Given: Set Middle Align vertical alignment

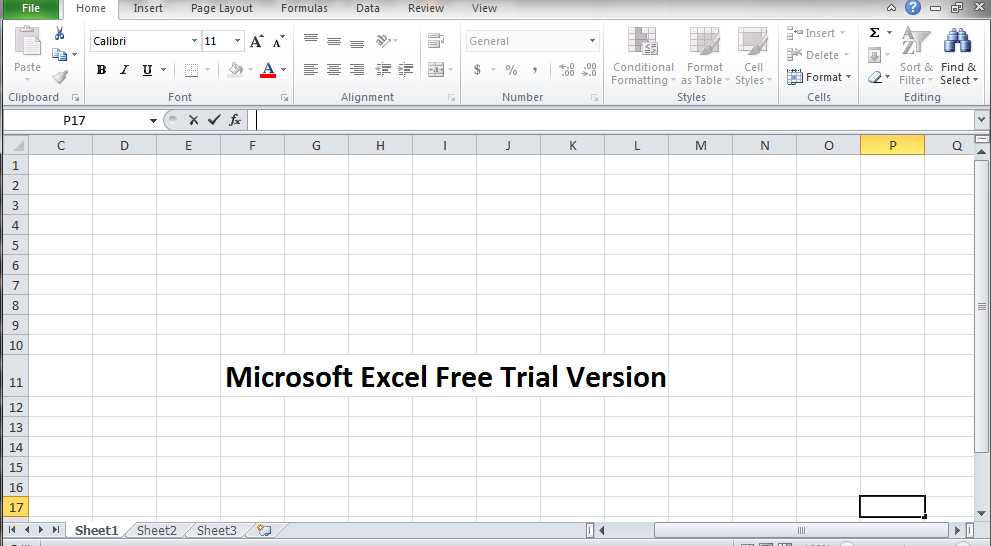Looking at the screenshot, I should (334, 41).
